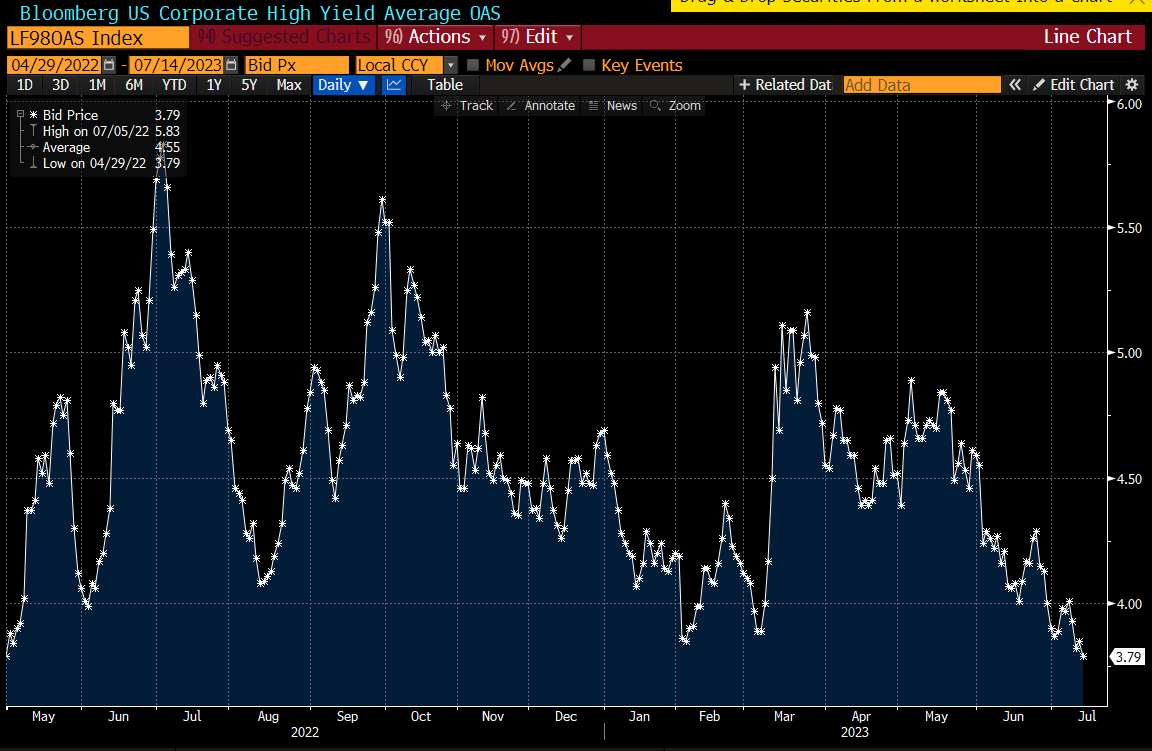Open the start date calendar picker icon
Screen dimensions: 1152x751
[x=109, y=65]
